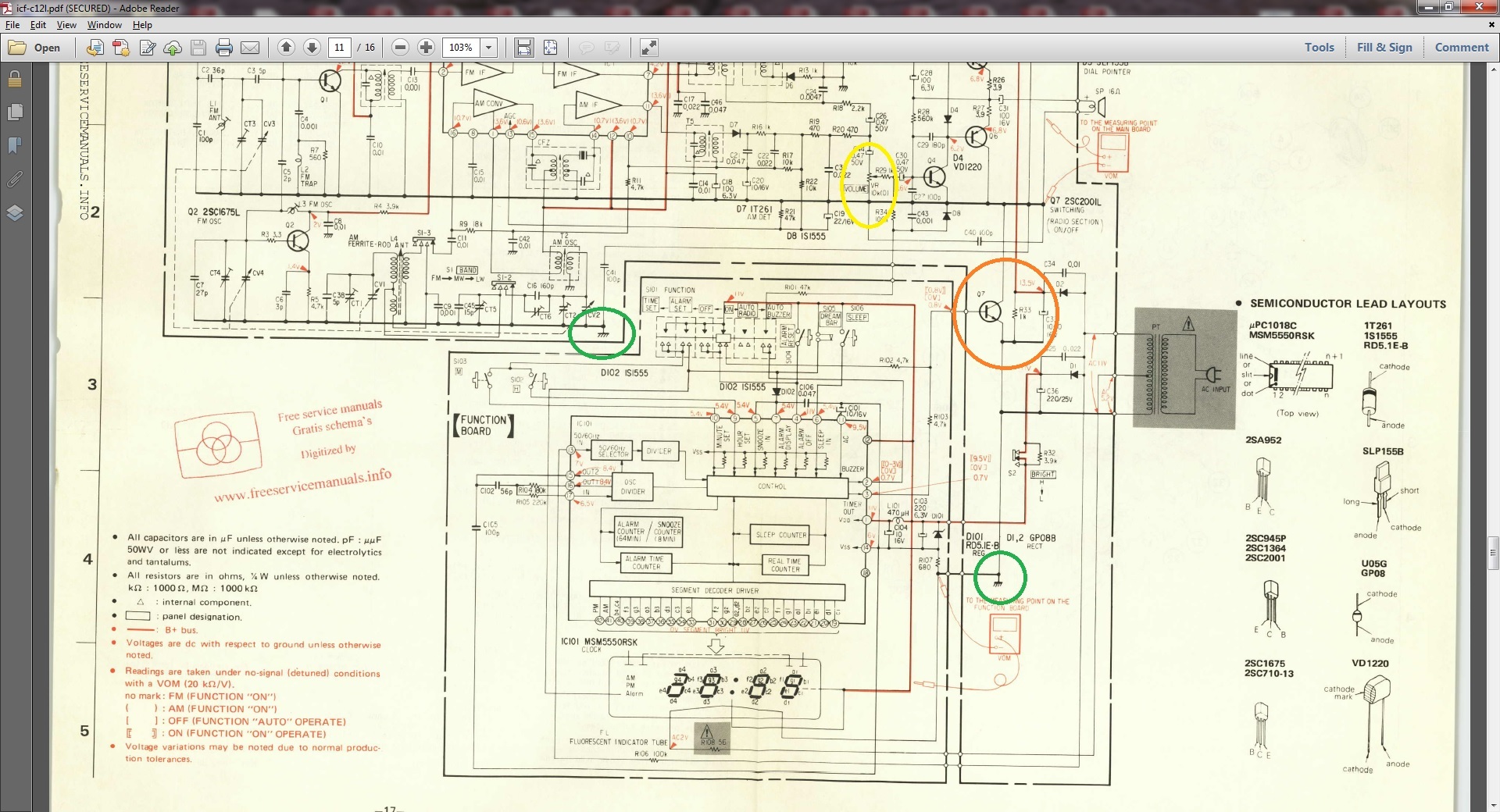Show the layers panel from the sidebar
The width and height of the screenshot is (1500, 812).
pyautogui.click(x=15, y=212)
